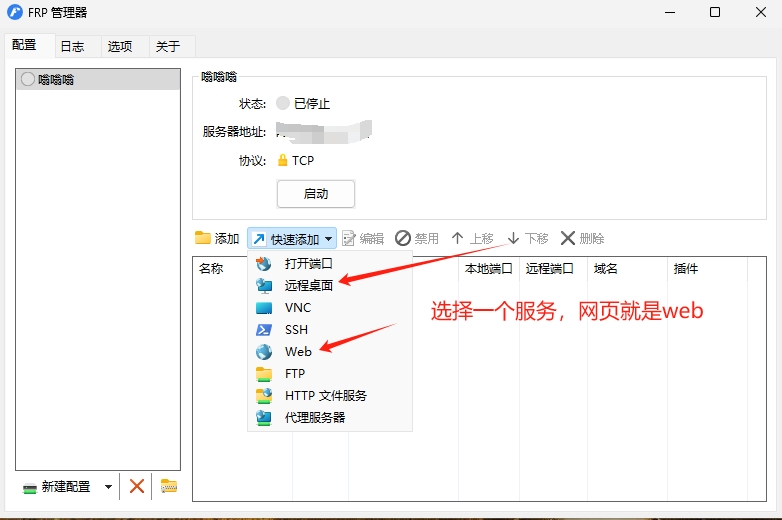Choose 远程桌面 in the dropdown list
This screenshot has width=782, height=520.
click(x=308, y=286)
